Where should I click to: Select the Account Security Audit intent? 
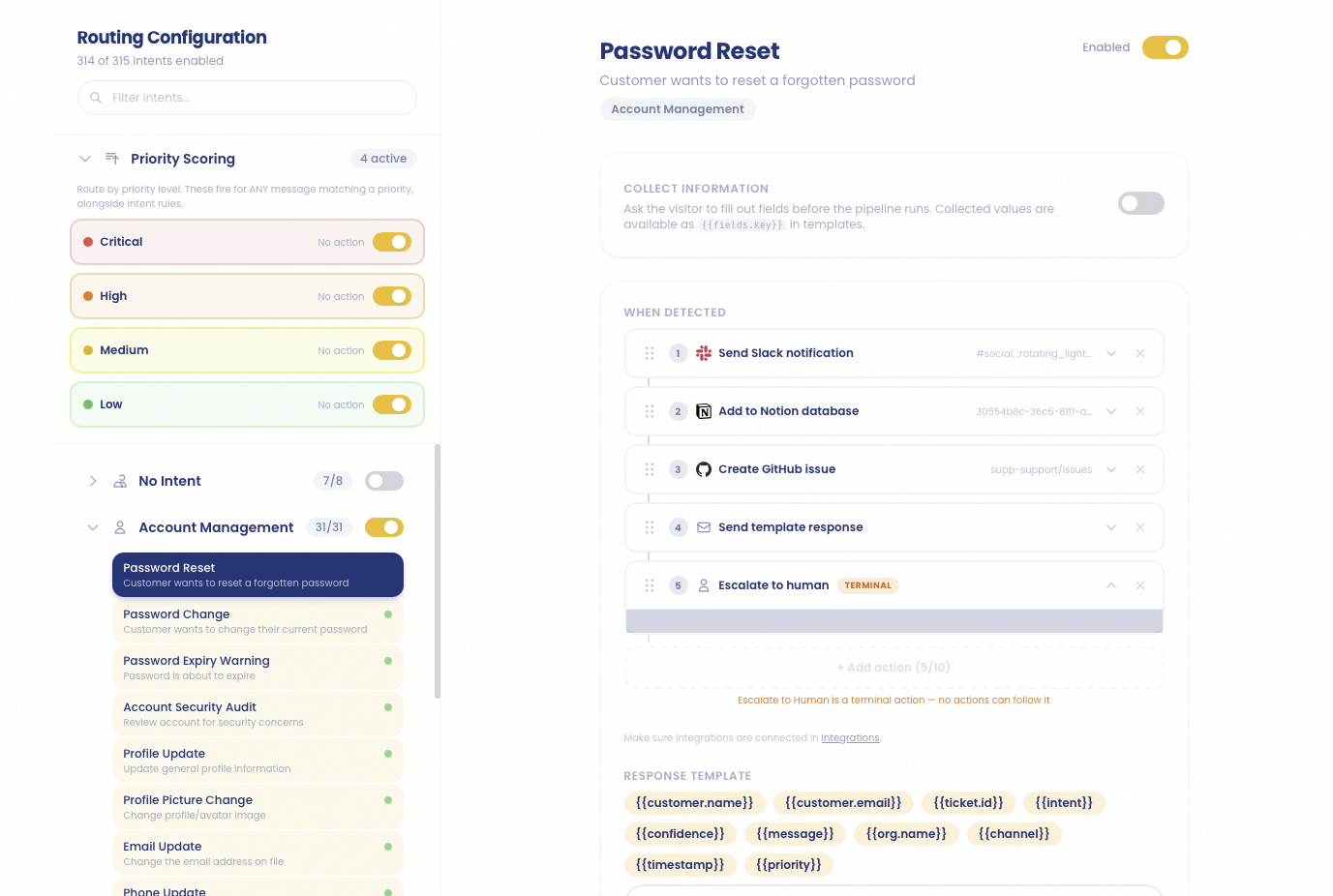pos(257,713)
